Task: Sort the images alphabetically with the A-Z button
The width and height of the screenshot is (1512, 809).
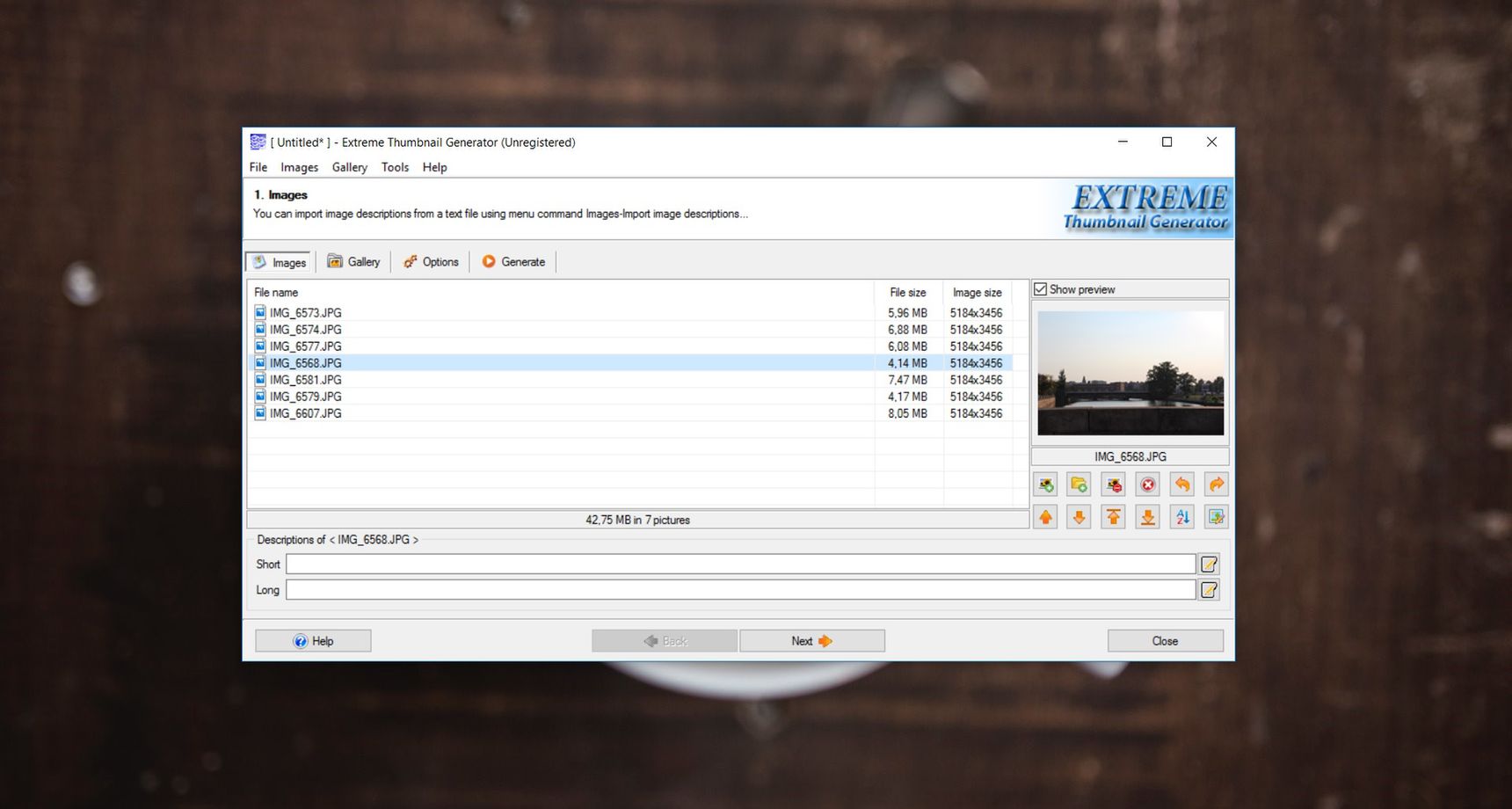Action: (x=1182, y=517)
